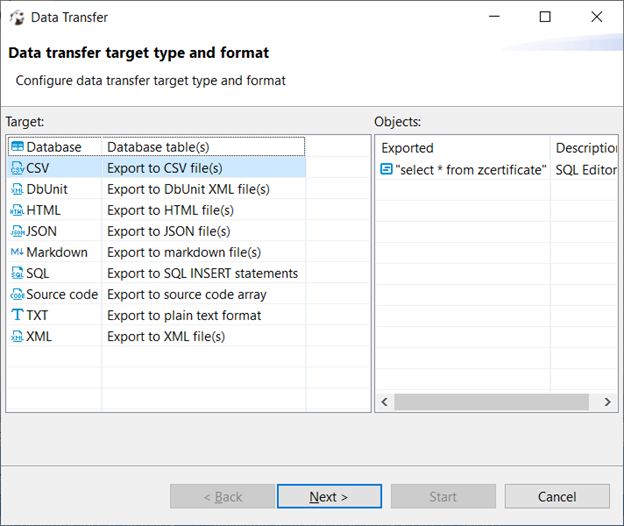Click the TXT plain text icon

[x=17, y=315]
